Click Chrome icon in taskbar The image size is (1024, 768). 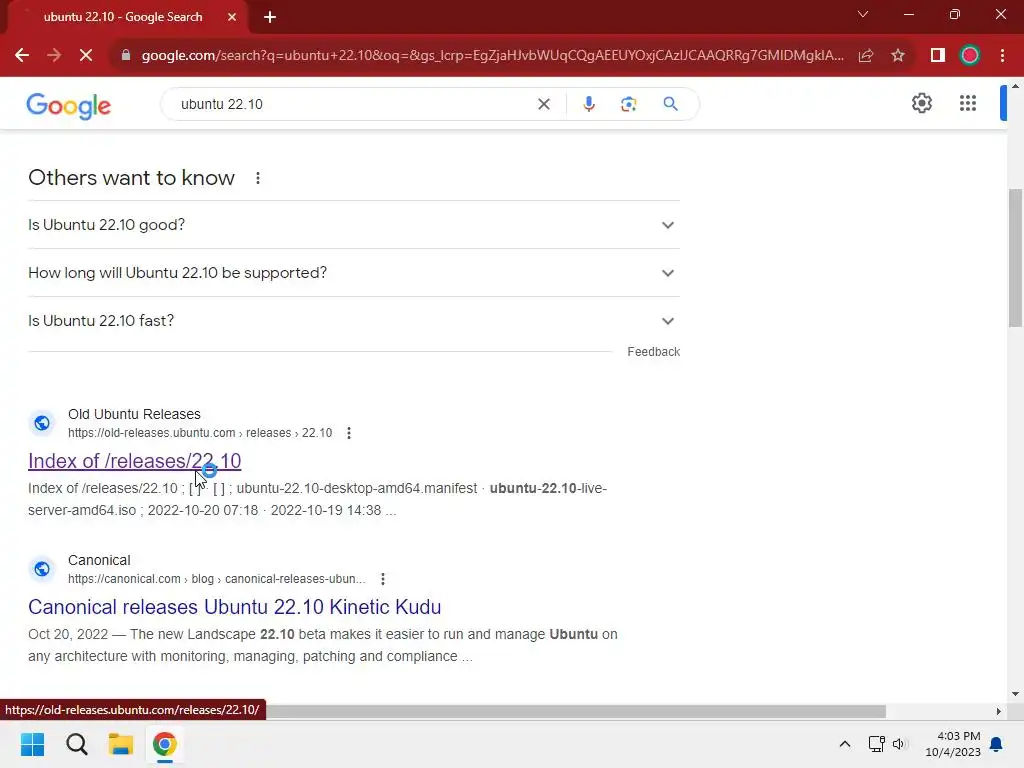click(165, 744)
